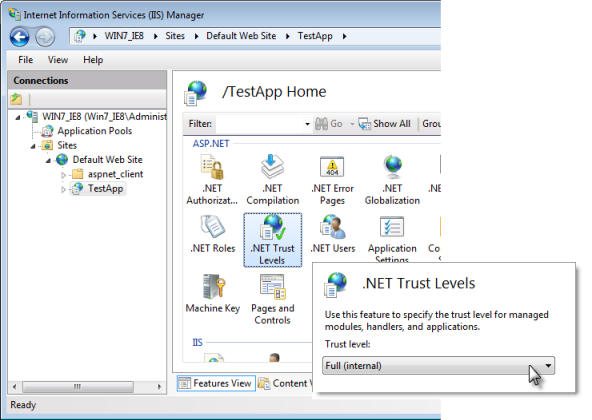This screenshot has width=592, height=420.
Task: Switch to the Features View tab
Action: (216, 383)
